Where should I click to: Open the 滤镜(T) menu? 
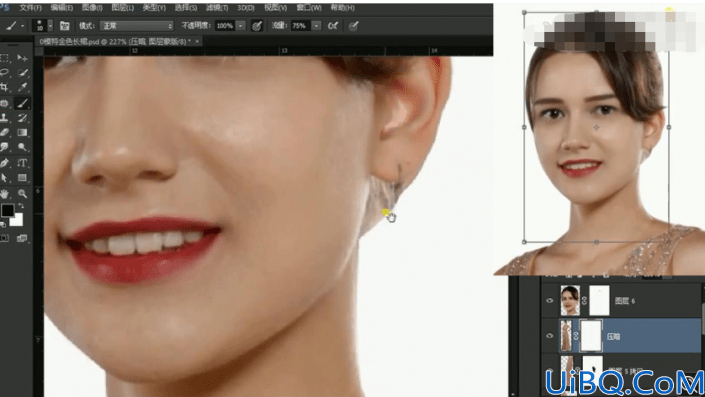pos(217,8)
